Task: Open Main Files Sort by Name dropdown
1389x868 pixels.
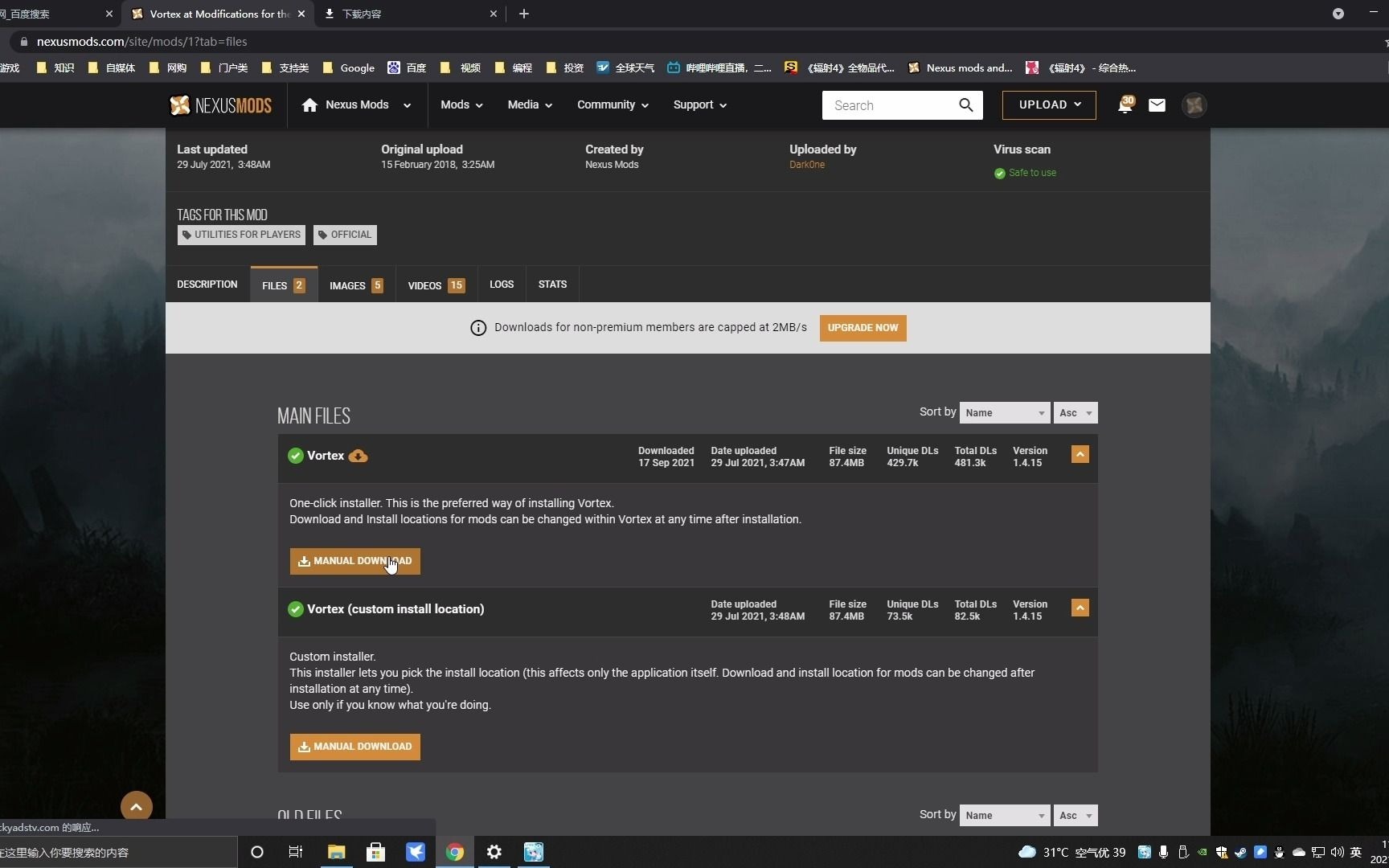Action: (x=1005, y=413)
